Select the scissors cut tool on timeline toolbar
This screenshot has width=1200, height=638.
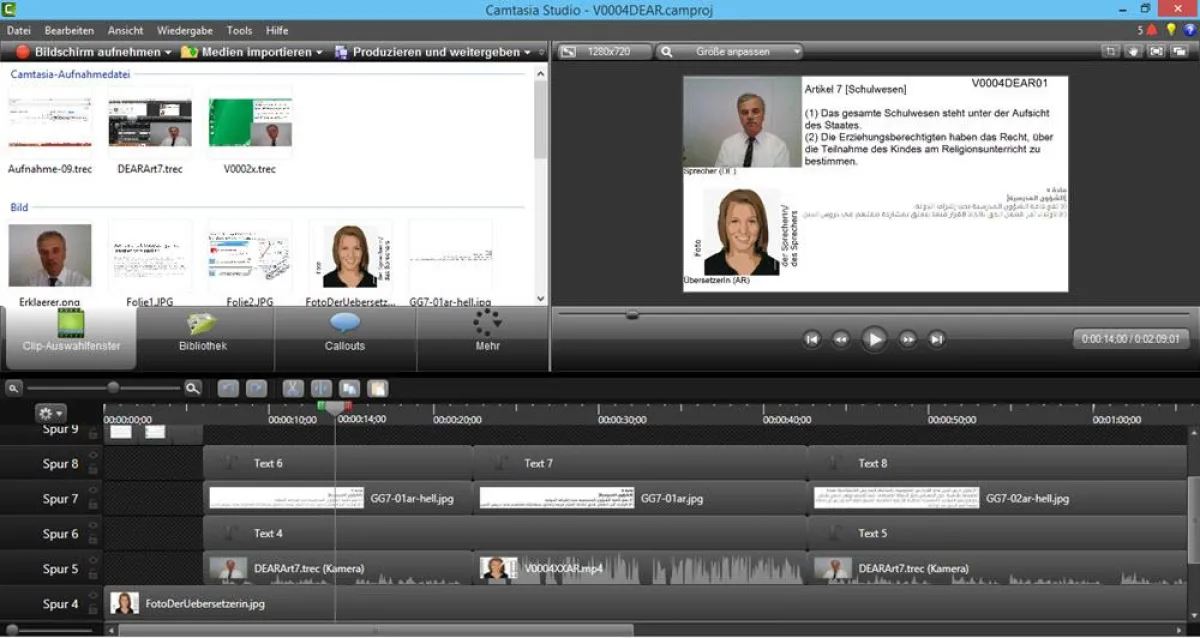coord(292,388)
